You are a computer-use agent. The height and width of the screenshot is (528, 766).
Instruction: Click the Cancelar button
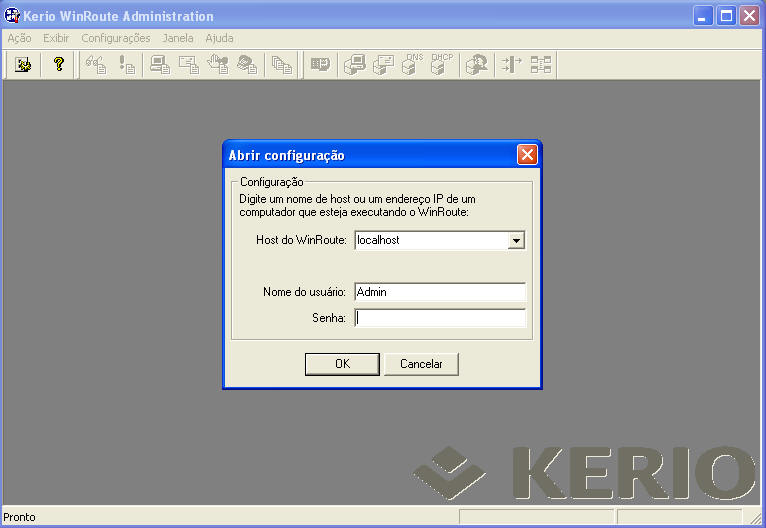point(421,364)
